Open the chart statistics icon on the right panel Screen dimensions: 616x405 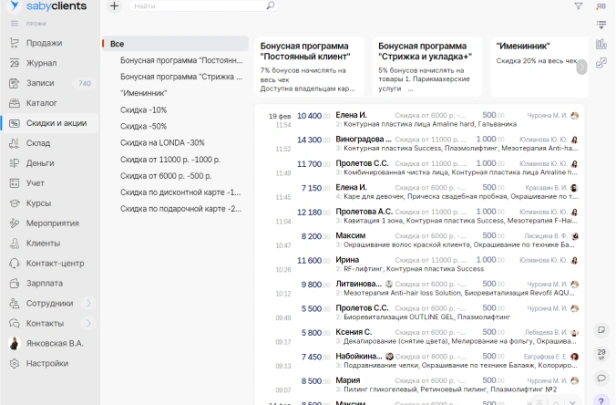(x=601, y=44)
